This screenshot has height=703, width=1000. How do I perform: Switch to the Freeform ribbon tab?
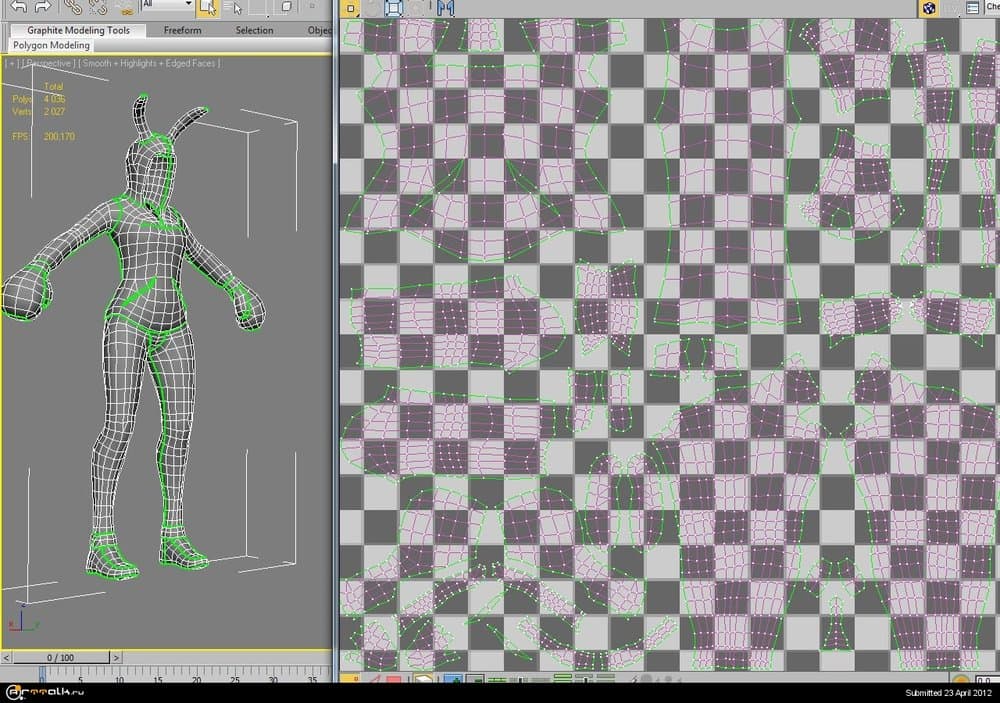pyautogui.click(x=182, y=30)
